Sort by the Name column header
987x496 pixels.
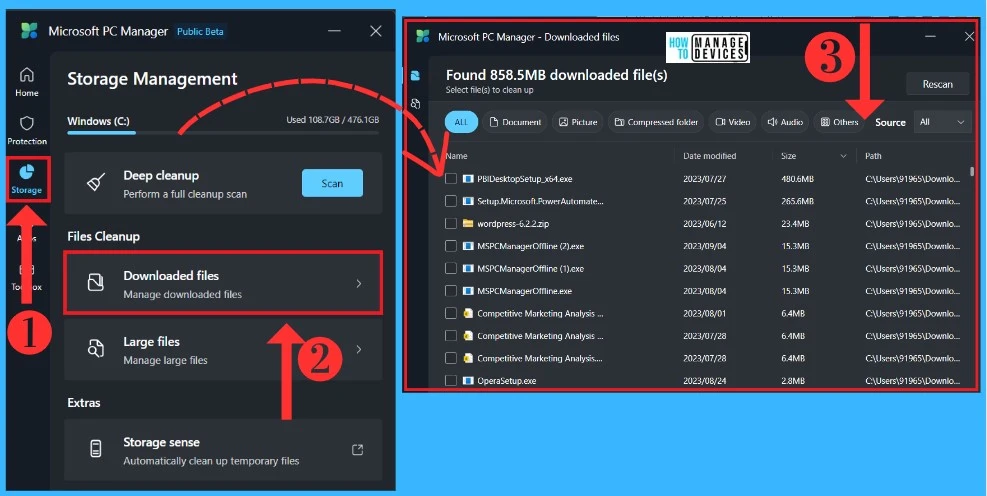[456, 156]
